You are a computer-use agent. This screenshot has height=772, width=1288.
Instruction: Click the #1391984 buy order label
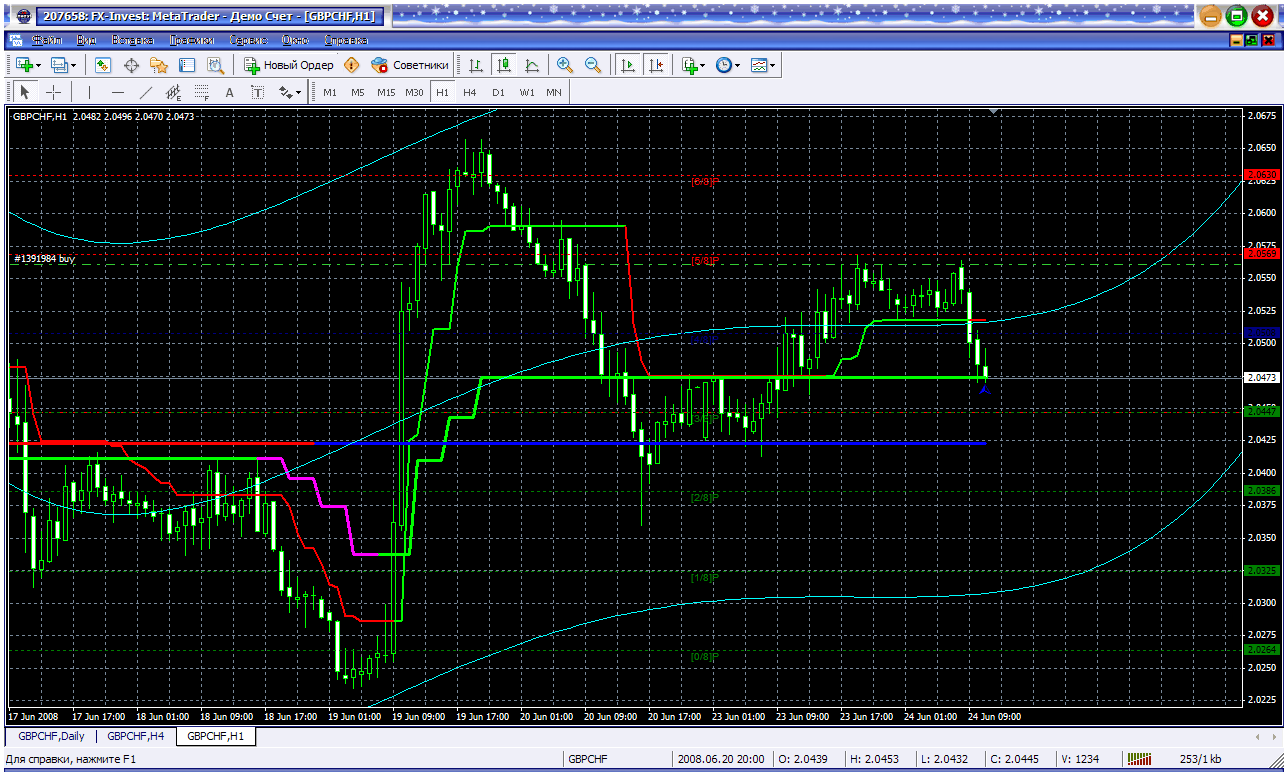pos(44,259)
